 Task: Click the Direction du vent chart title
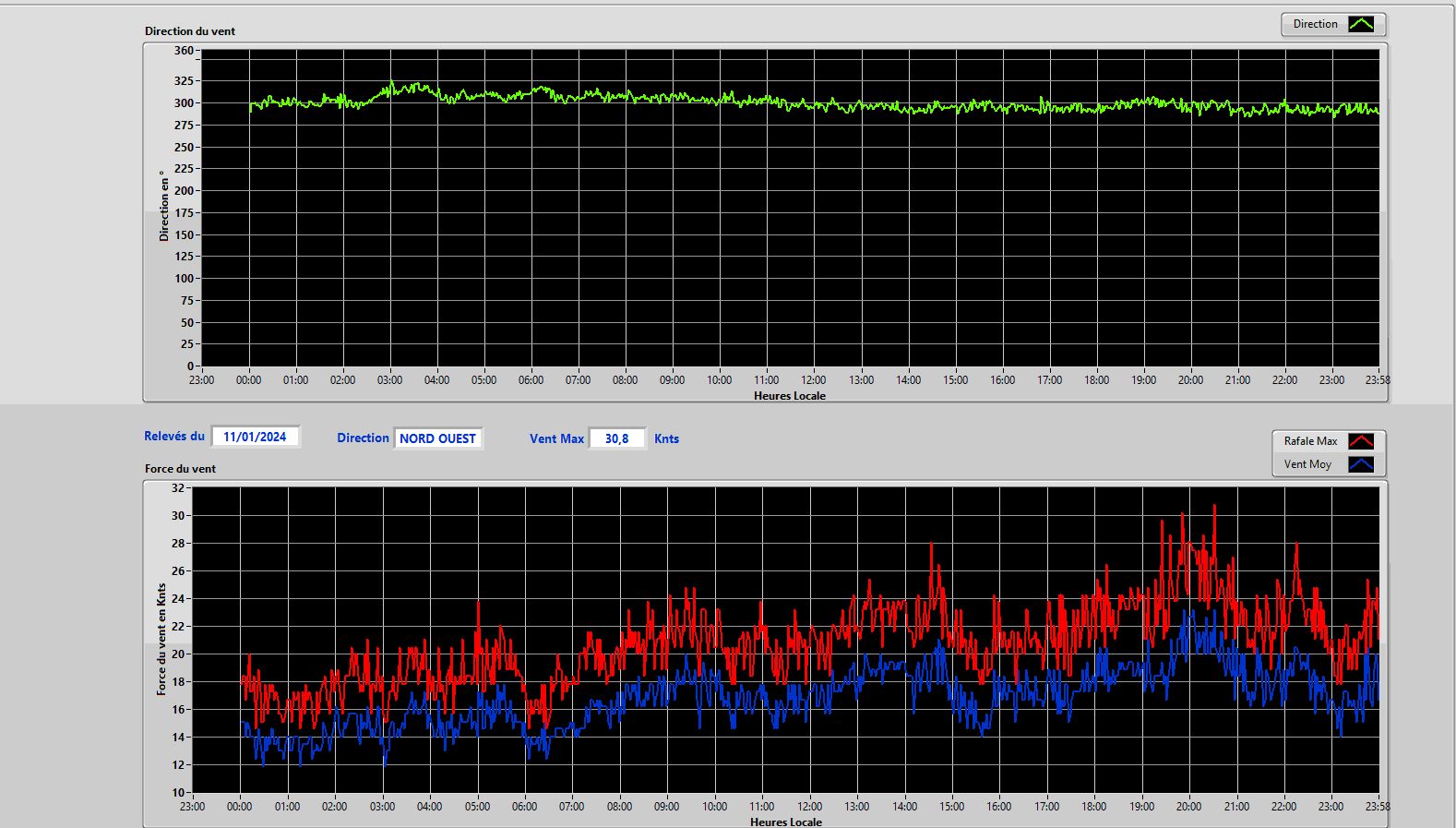[190, 30]
